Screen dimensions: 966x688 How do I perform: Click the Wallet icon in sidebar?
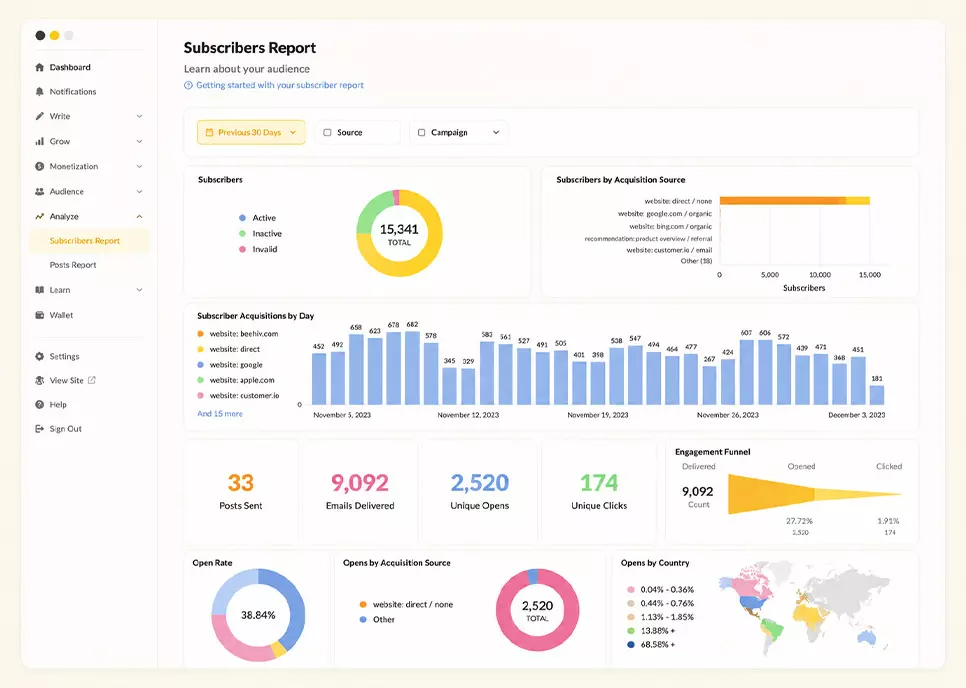(39, 315)
